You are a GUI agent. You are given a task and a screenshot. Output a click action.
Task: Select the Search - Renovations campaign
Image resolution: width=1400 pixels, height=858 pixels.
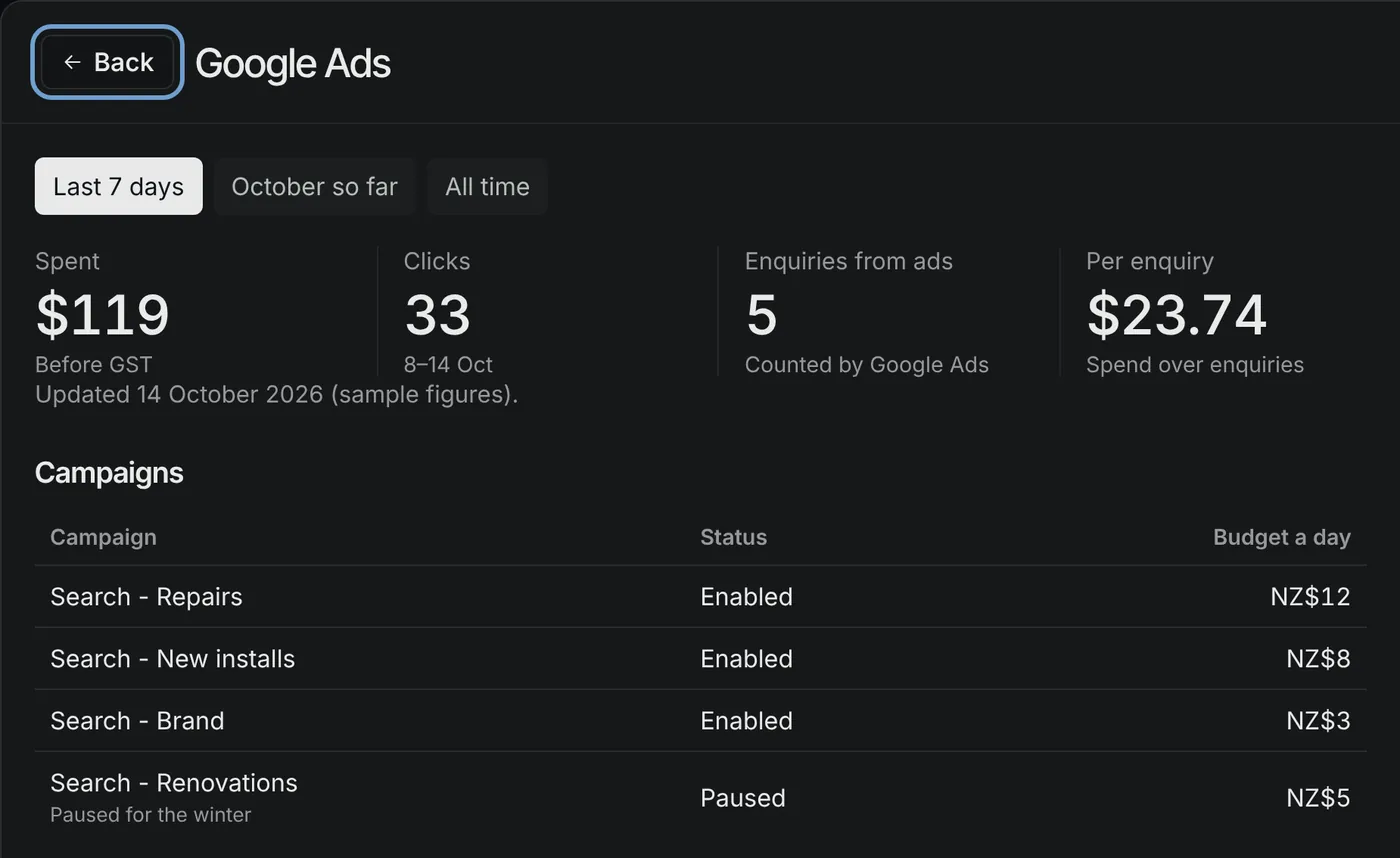pos(700,798)
